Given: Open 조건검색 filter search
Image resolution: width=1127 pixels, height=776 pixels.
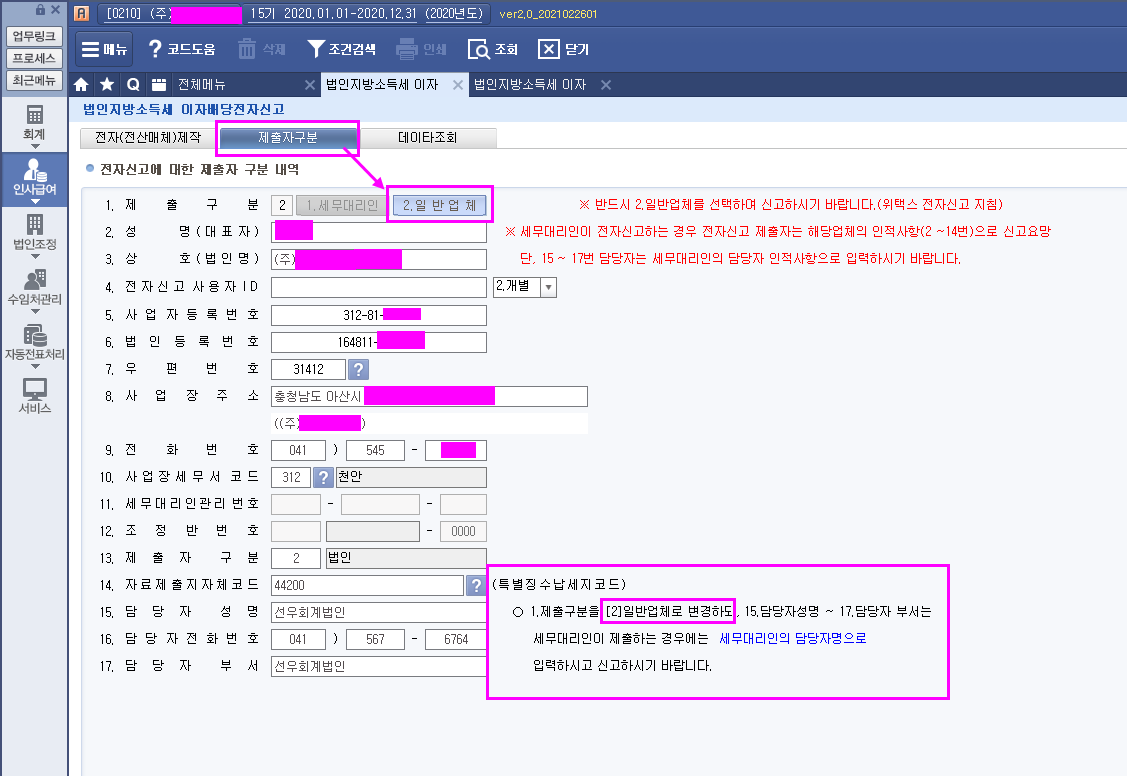Looking at the screenshot, I should coord(341,49).
